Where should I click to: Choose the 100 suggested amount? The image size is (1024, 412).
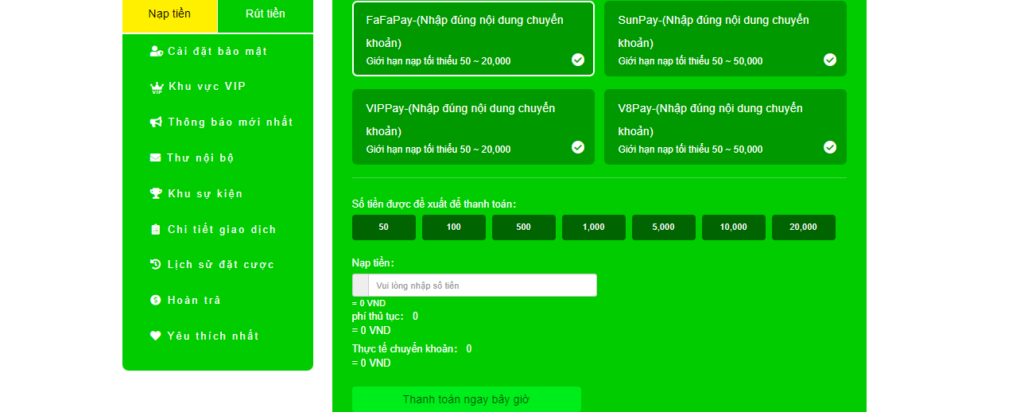tap(454, 227)
